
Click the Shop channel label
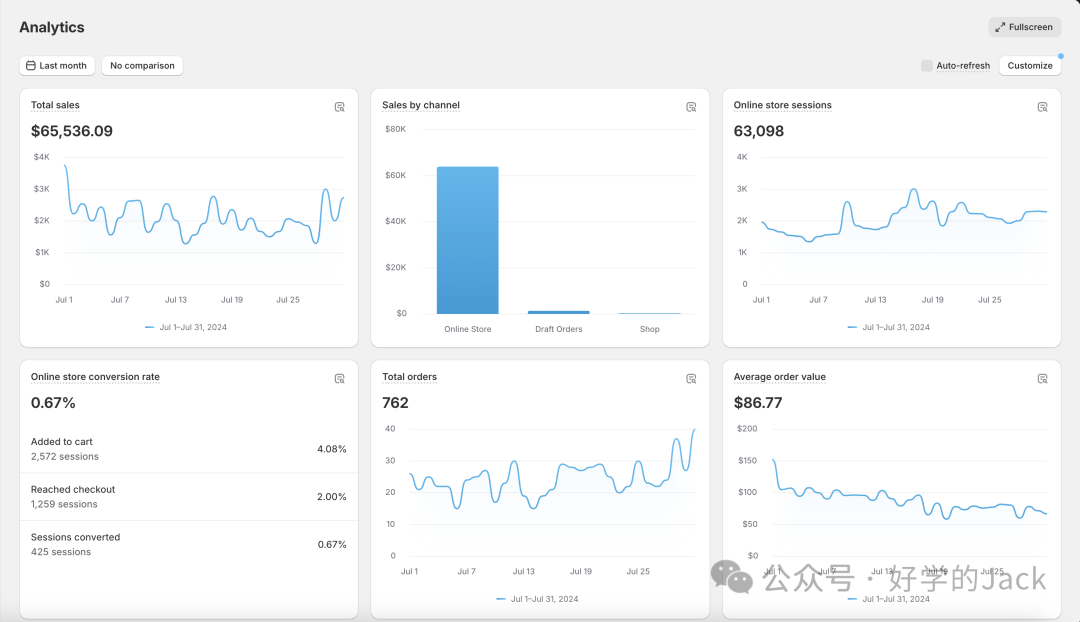(x=650, y=329)
